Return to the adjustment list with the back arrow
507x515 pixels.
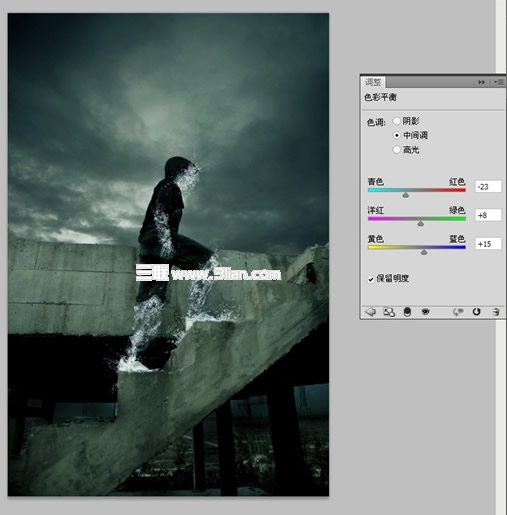coord(370,312)
